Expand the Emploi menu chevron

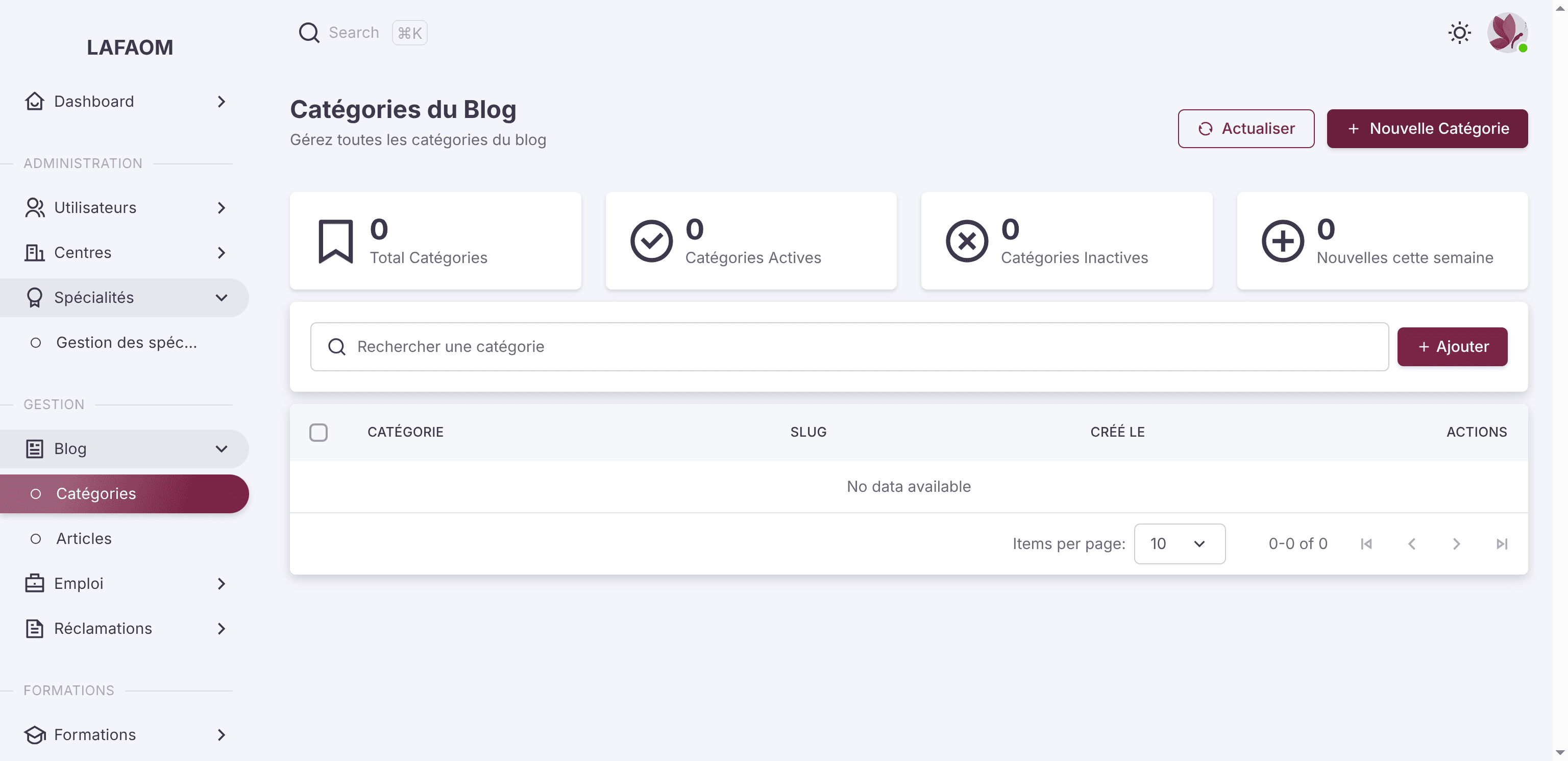coord(222,584)
